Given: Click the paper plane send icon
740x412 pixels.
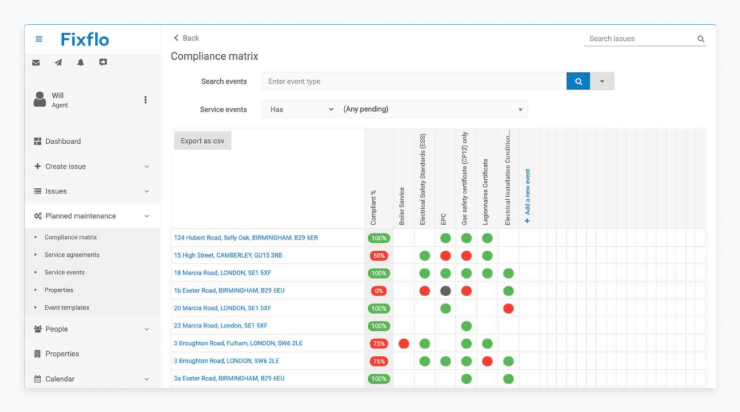Looking at the screenshot, I should 58,62.
